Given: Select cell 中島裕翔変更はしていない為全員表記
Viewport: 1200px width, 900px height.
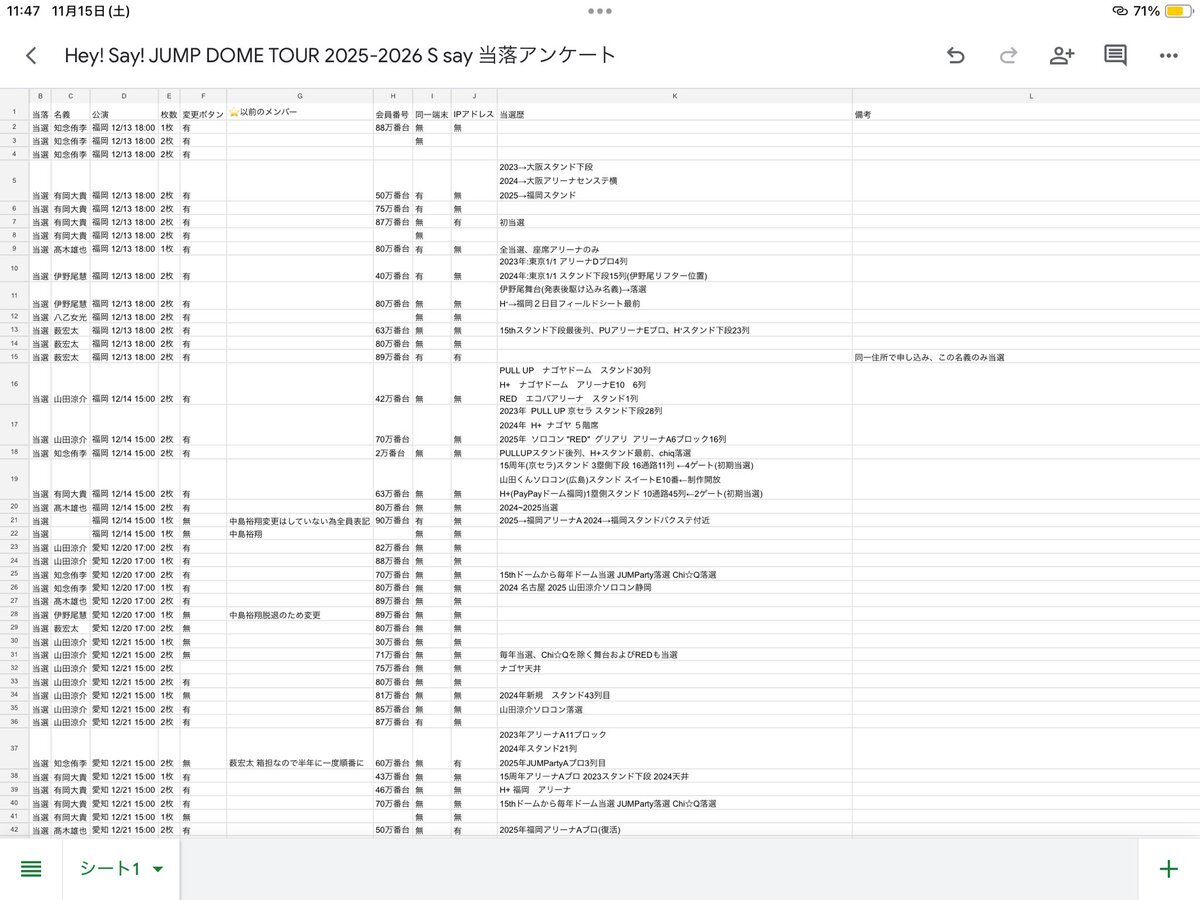Looking at the screenshot, I should point(300,520).
